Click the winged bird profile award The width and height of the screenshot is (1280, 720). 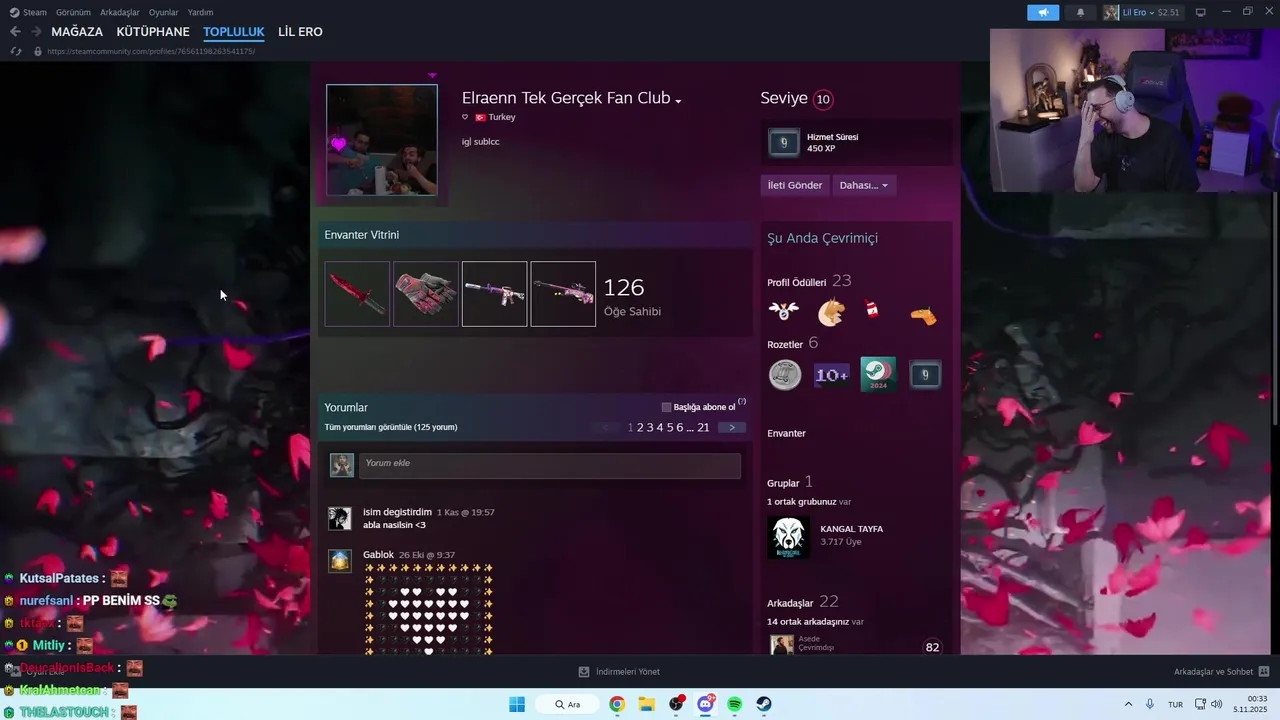point(784,312)
